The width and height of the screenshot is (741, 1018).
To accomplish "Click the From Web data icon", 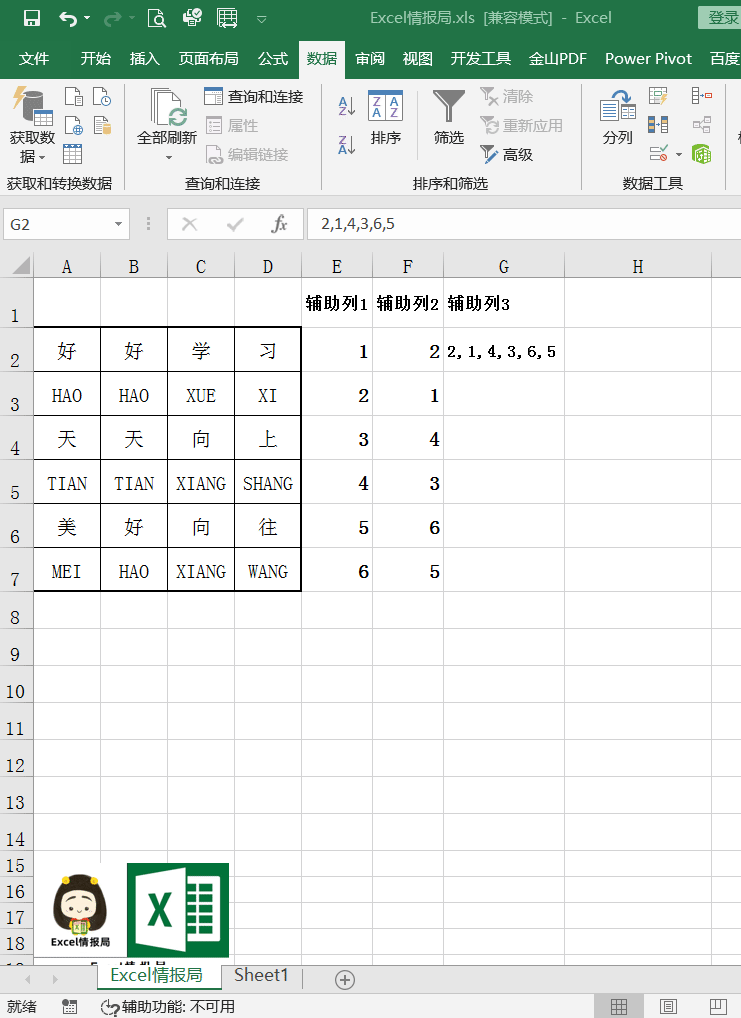I will coord(74,125).
